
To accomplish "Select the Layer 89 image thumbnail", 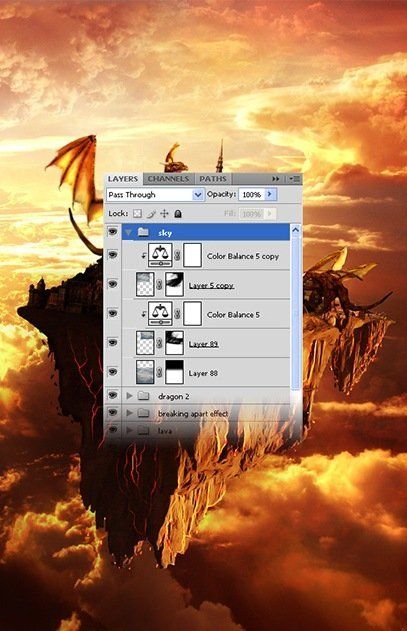I will (145, 343).
